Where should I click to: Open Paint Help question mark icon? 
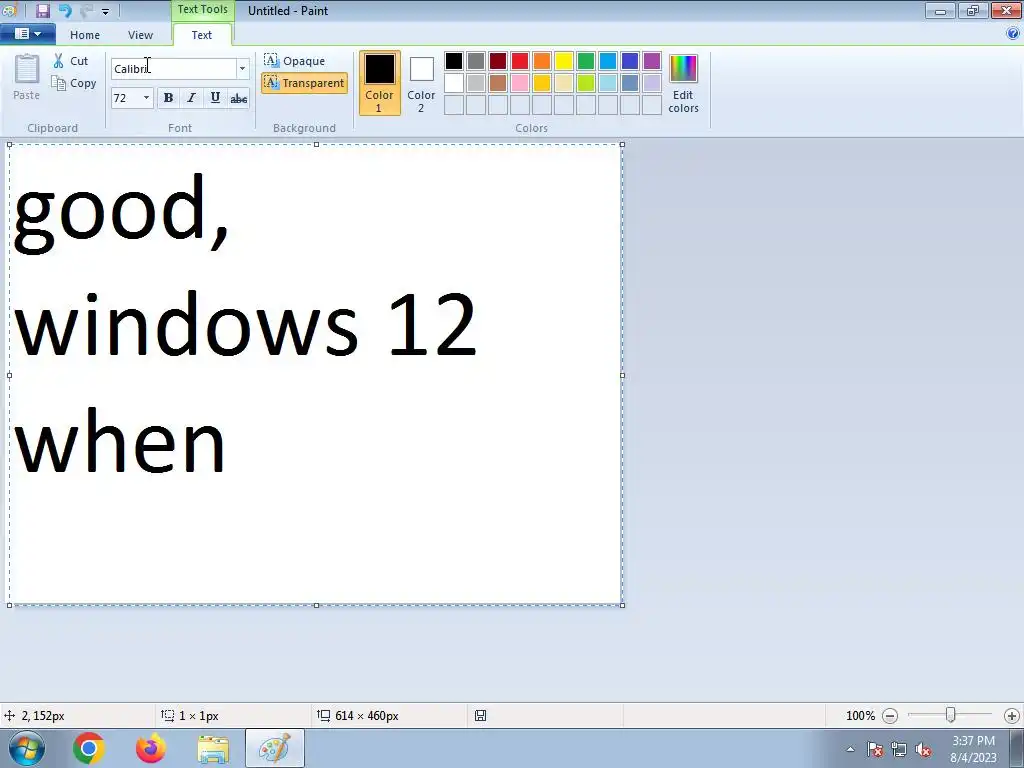1013,34
